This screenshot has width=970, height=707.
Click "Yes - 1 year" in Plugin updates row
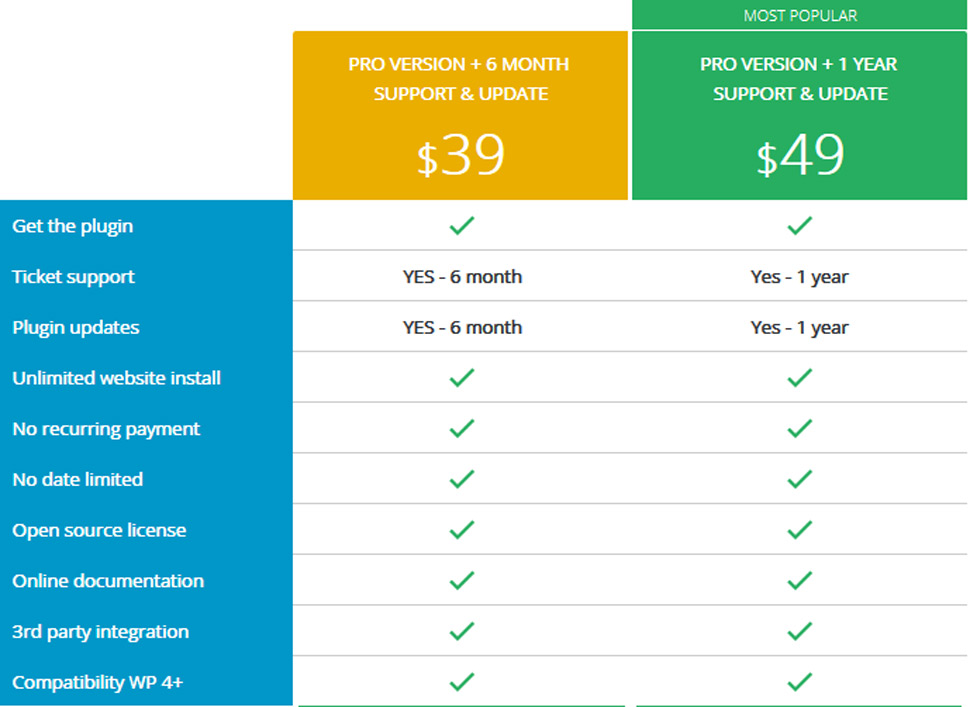click(799, 328)
